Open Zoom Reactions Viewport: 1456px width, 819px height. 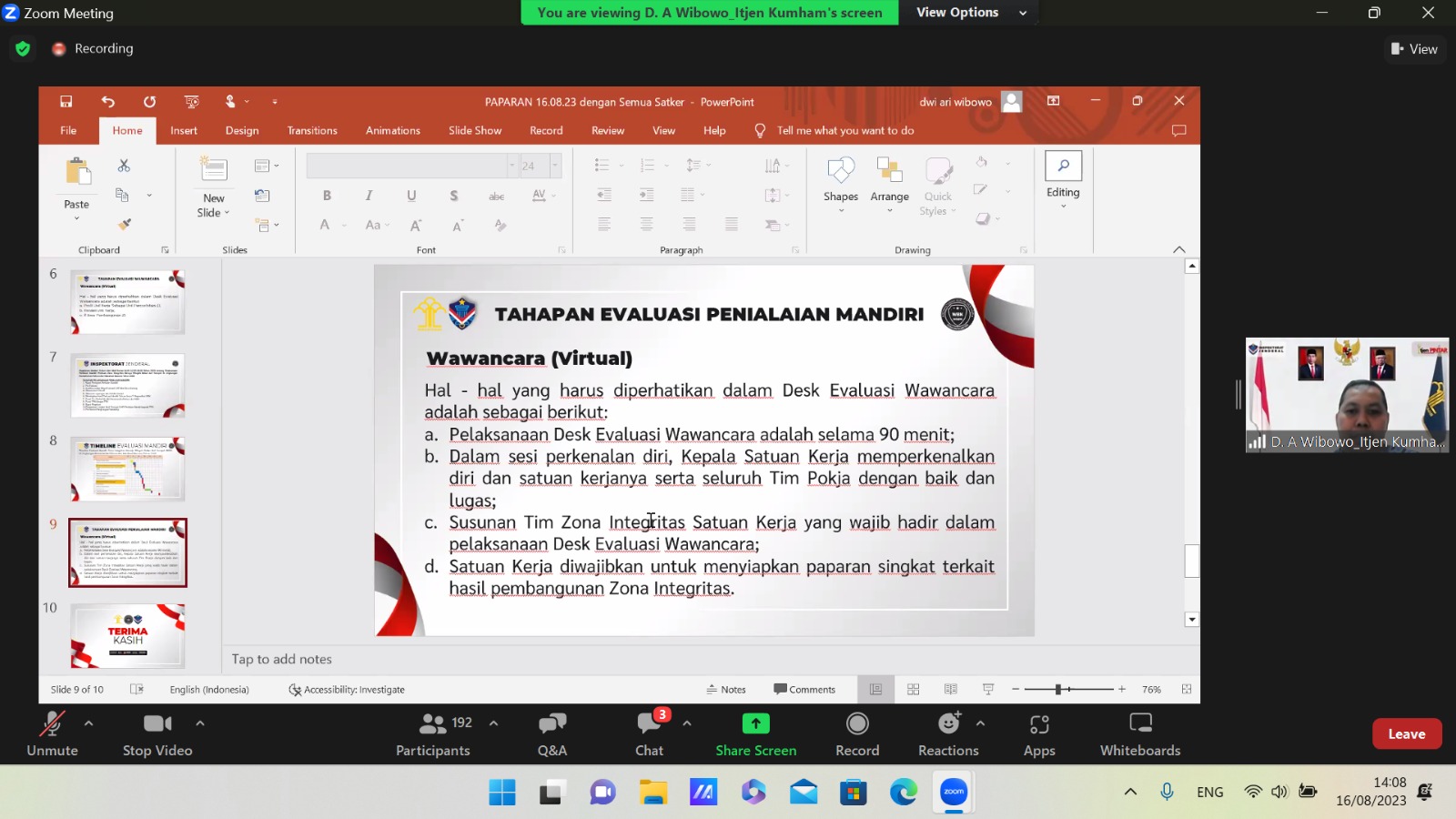click(948, 733)
